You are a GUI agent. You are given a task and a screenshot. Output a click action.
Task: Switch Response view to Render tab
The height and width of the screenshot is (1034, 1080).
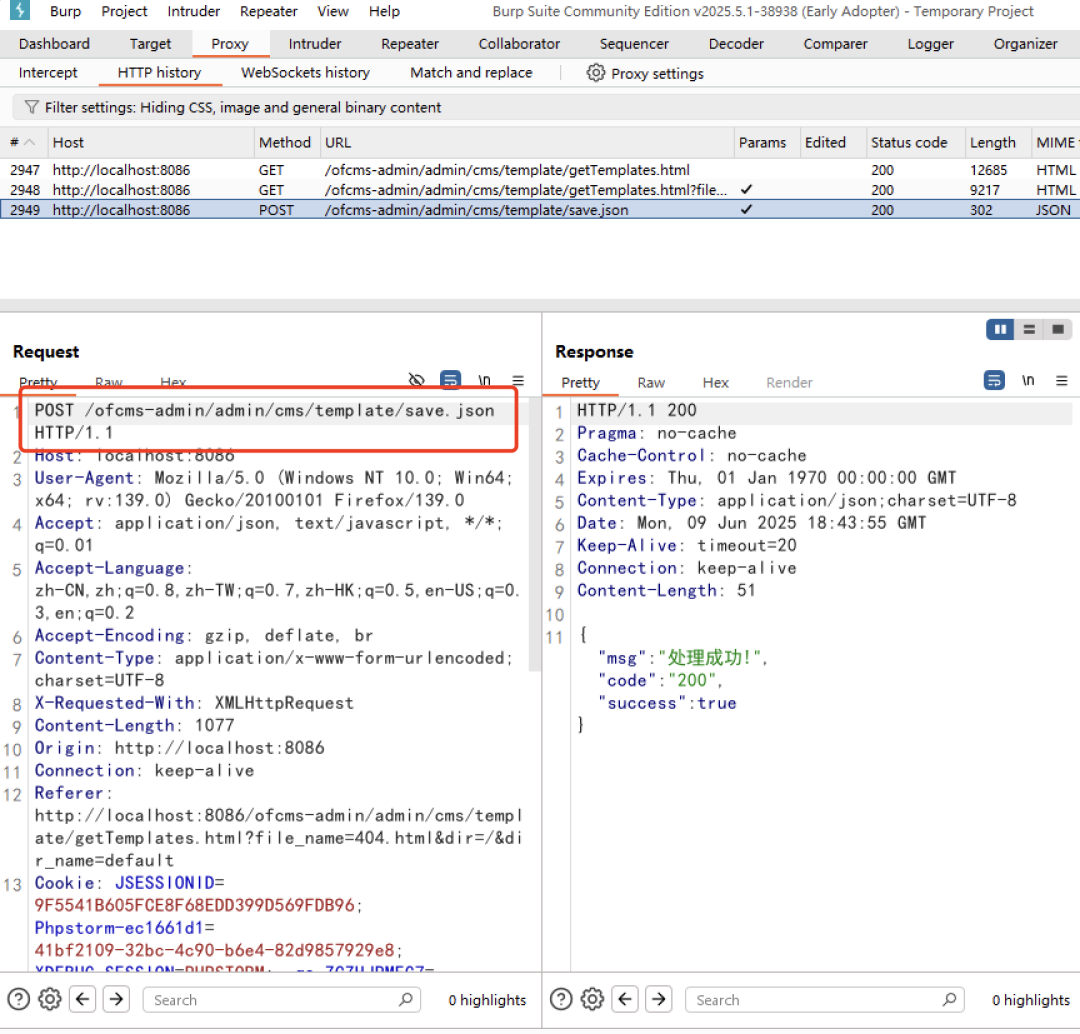tap(789, 382)
